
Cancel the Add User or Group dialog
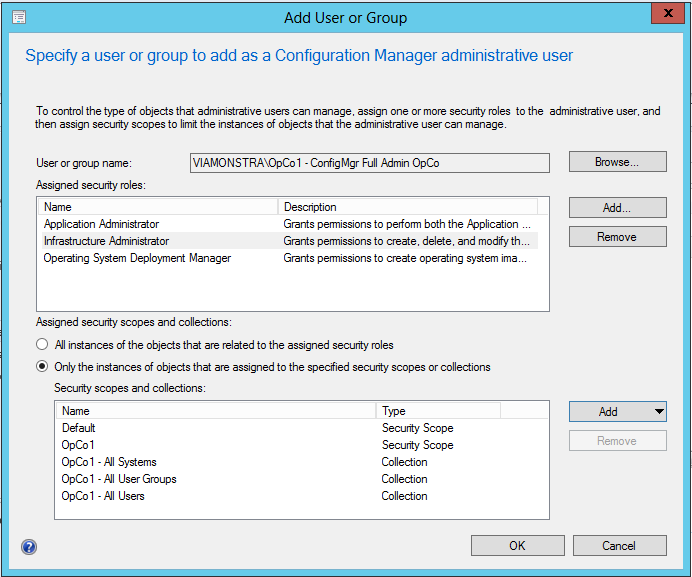click(x=620, y=546)
